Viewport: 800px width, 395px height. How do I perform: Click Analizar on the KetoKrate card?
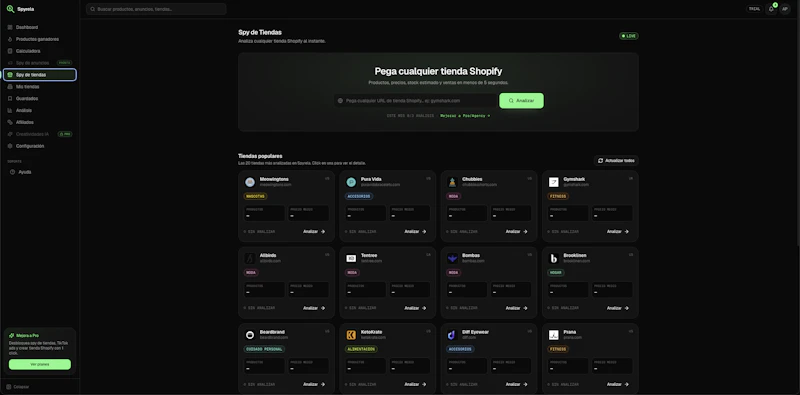coord(415,384)
